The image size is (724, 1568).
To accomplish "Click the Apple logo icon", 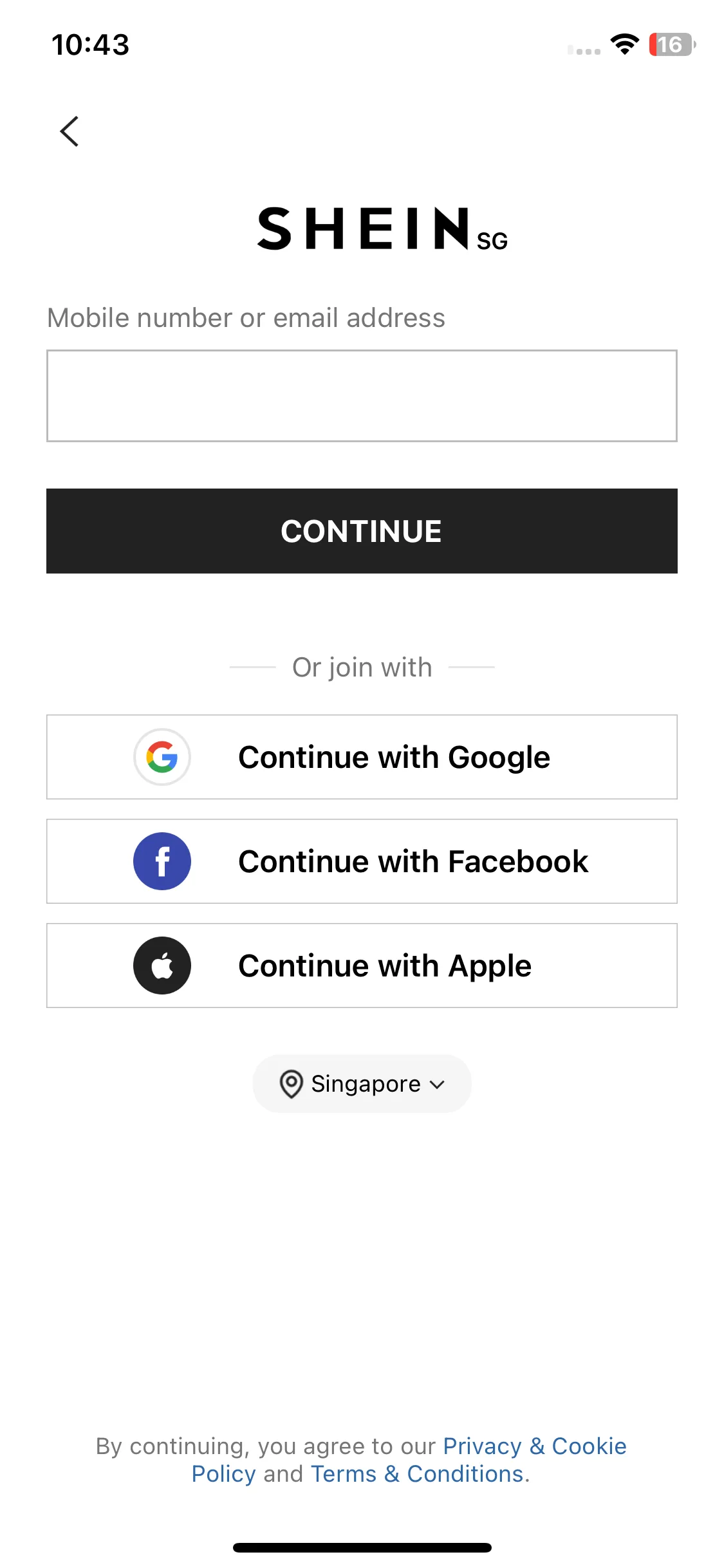I will coord(162,966).
